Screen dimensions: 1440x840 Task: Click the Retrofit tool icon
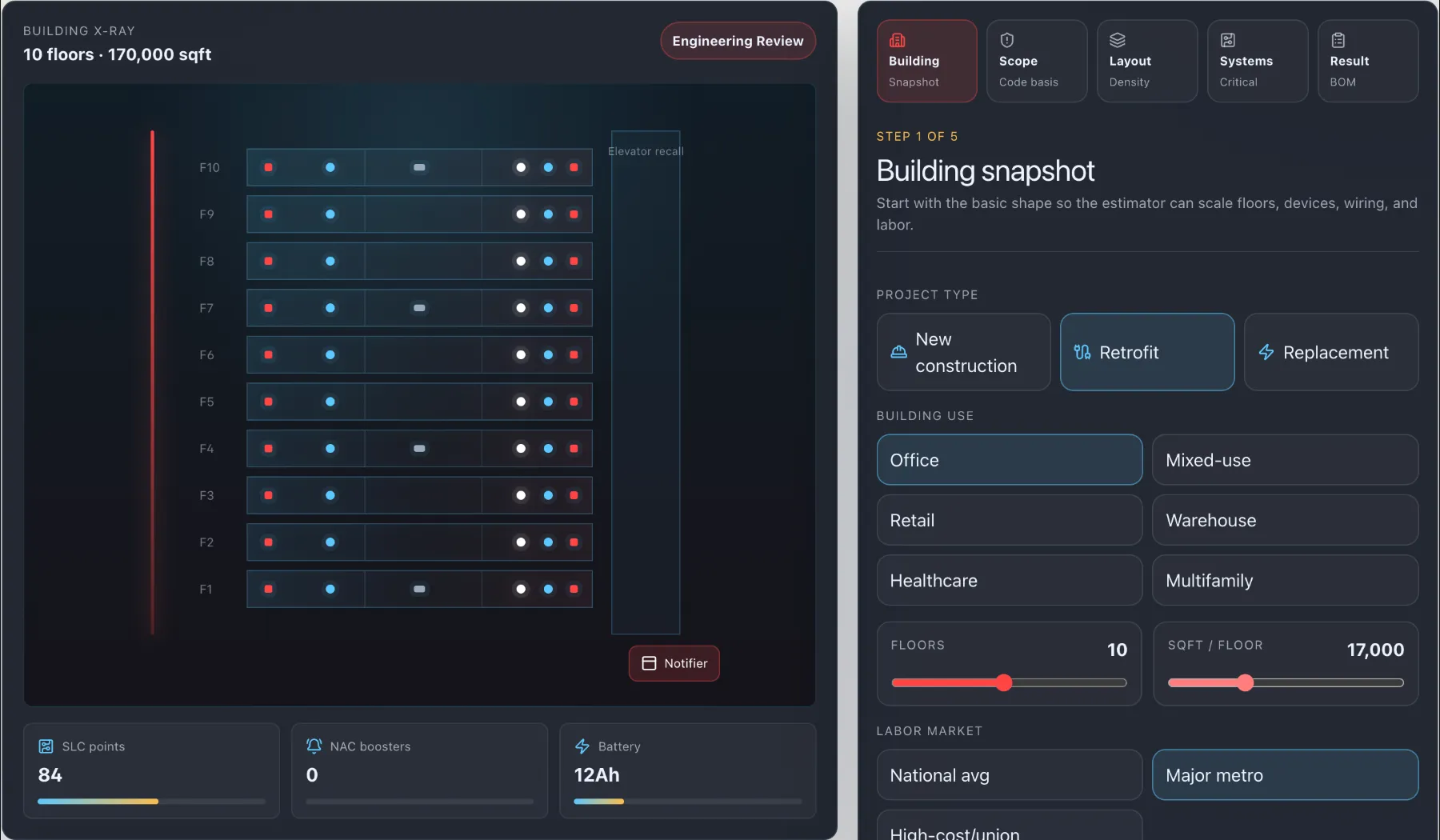1082,352
